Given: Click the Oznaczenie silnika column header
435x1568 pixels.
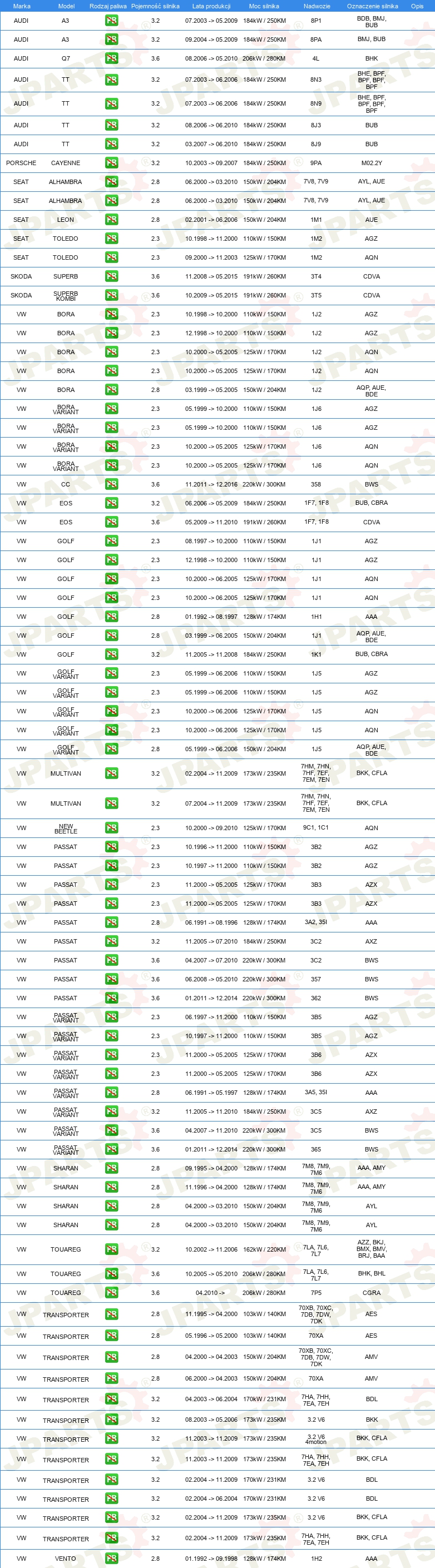Looking at the screenshot, I should click(372, 6).
